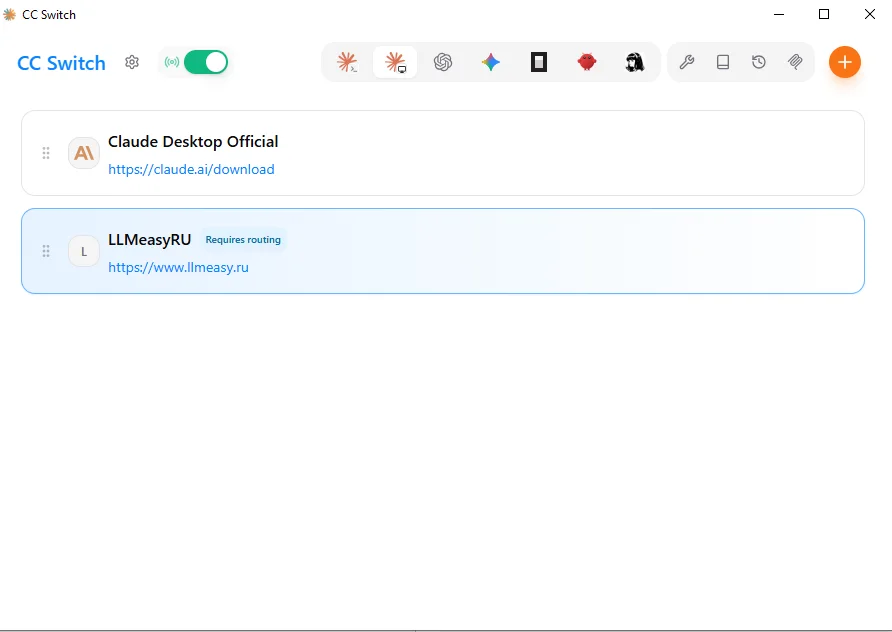892x632 pixels.
Task: Maximize the CC Switch window
Action: 824,14
